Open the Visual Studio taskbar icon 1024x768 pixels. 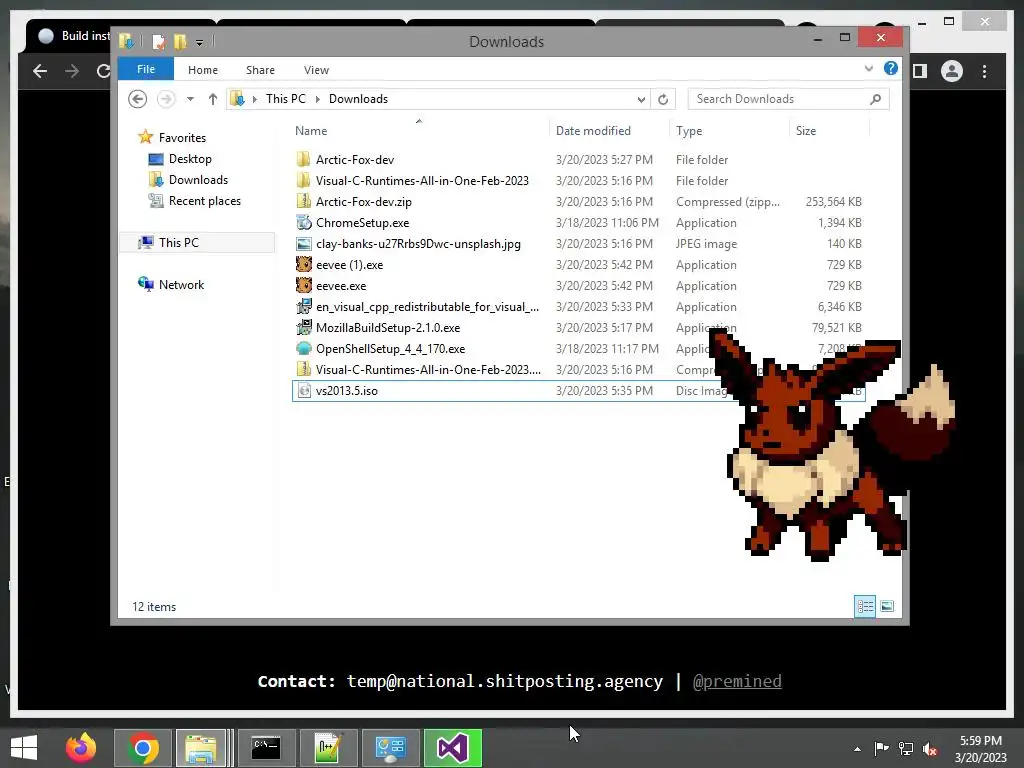[453, 748]
